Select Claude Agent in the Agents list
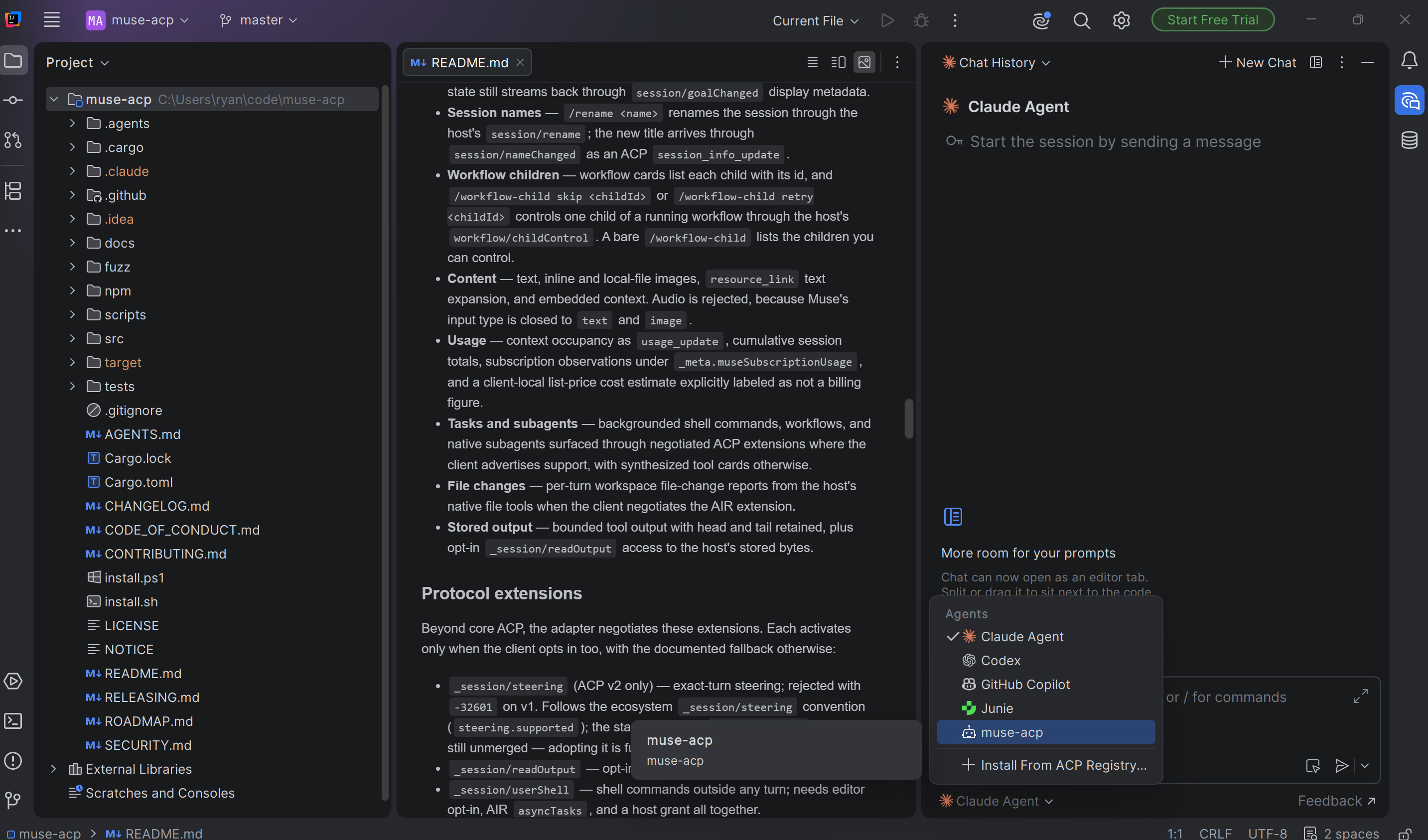 coord(1046,637)
